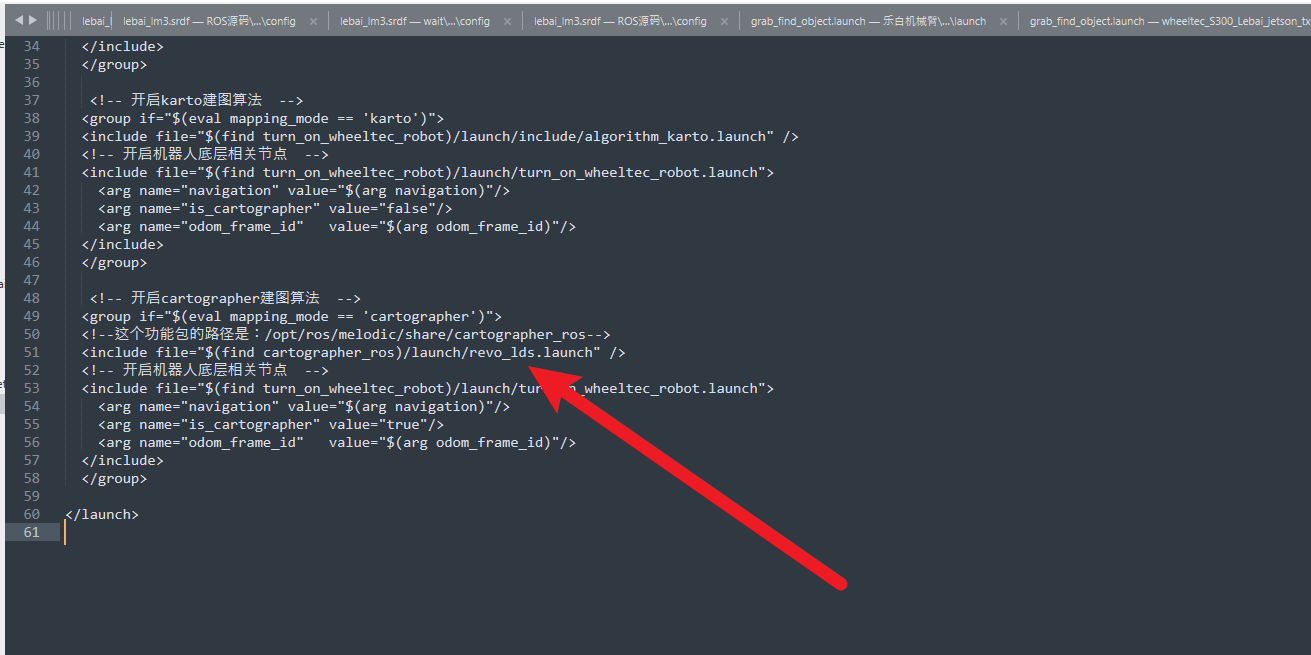Close the "grab_find_object.launch — 乐白机械臂" tab
This screenshot has height=655, width=1311.
(1003, 19)
